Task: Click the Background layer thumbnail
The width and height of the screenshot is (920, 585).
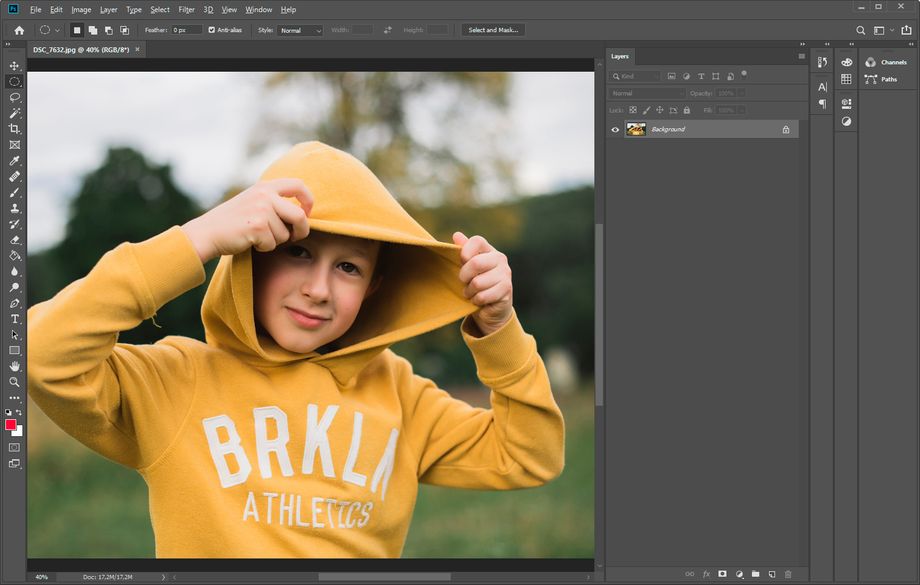Action: (637, 129)
